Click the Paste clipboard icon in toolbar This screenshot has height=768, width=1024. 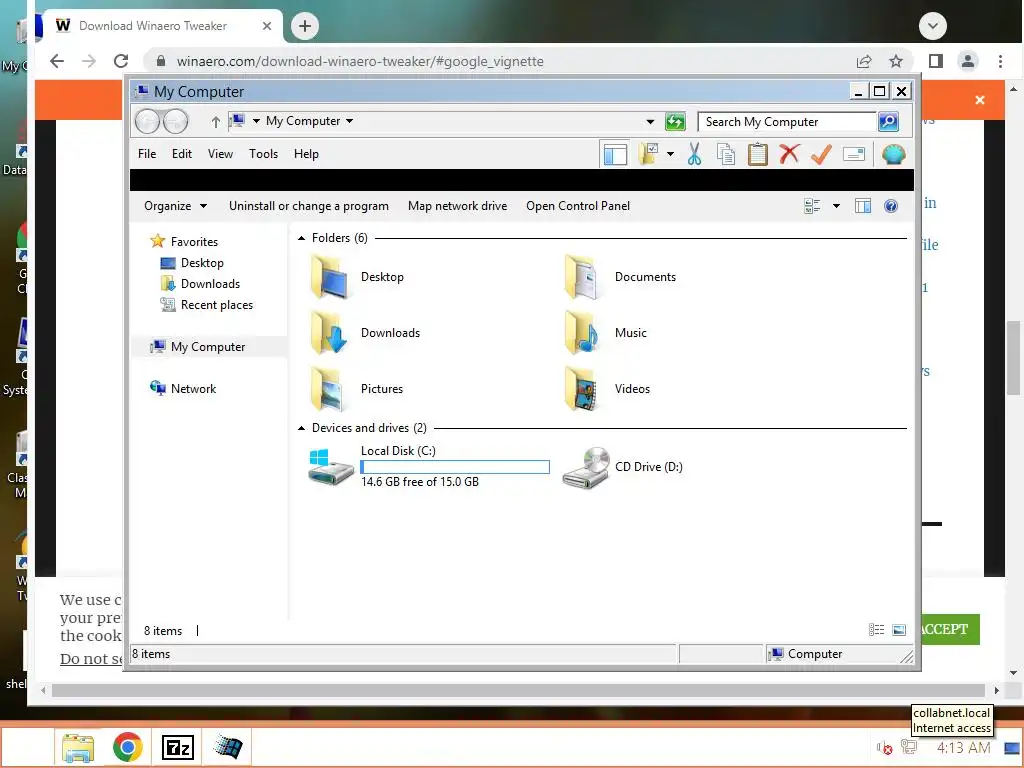758,154
